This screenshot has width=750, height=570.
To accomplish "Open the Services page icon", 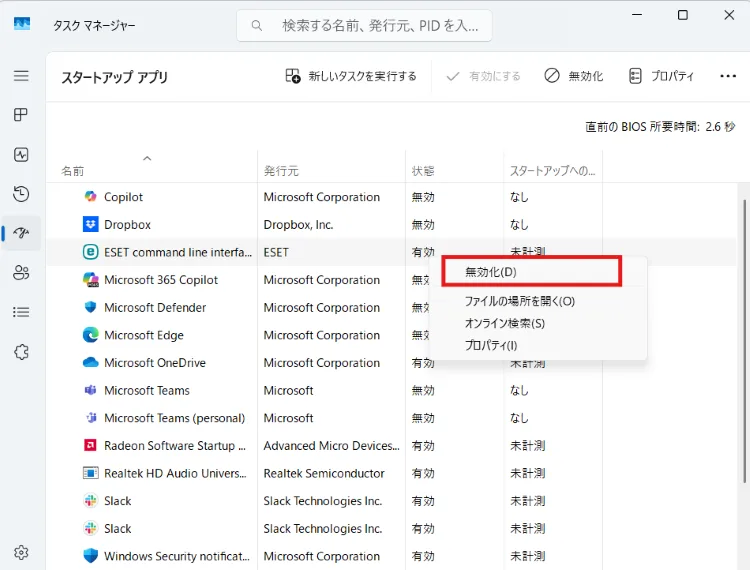I will click(x=21, y=351).
